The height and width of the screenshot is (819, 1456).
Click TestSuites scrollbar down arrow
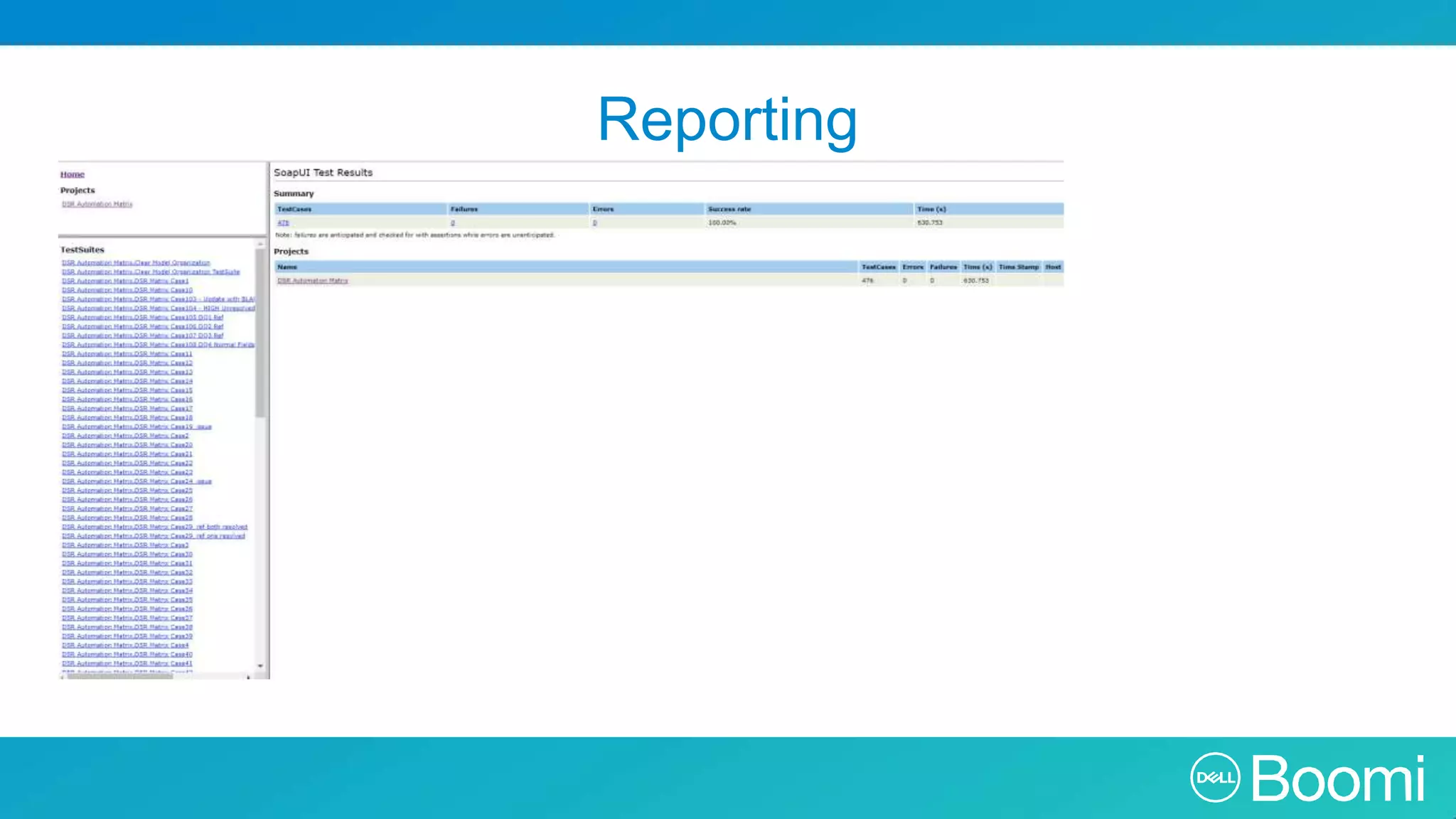click(260, 666)
